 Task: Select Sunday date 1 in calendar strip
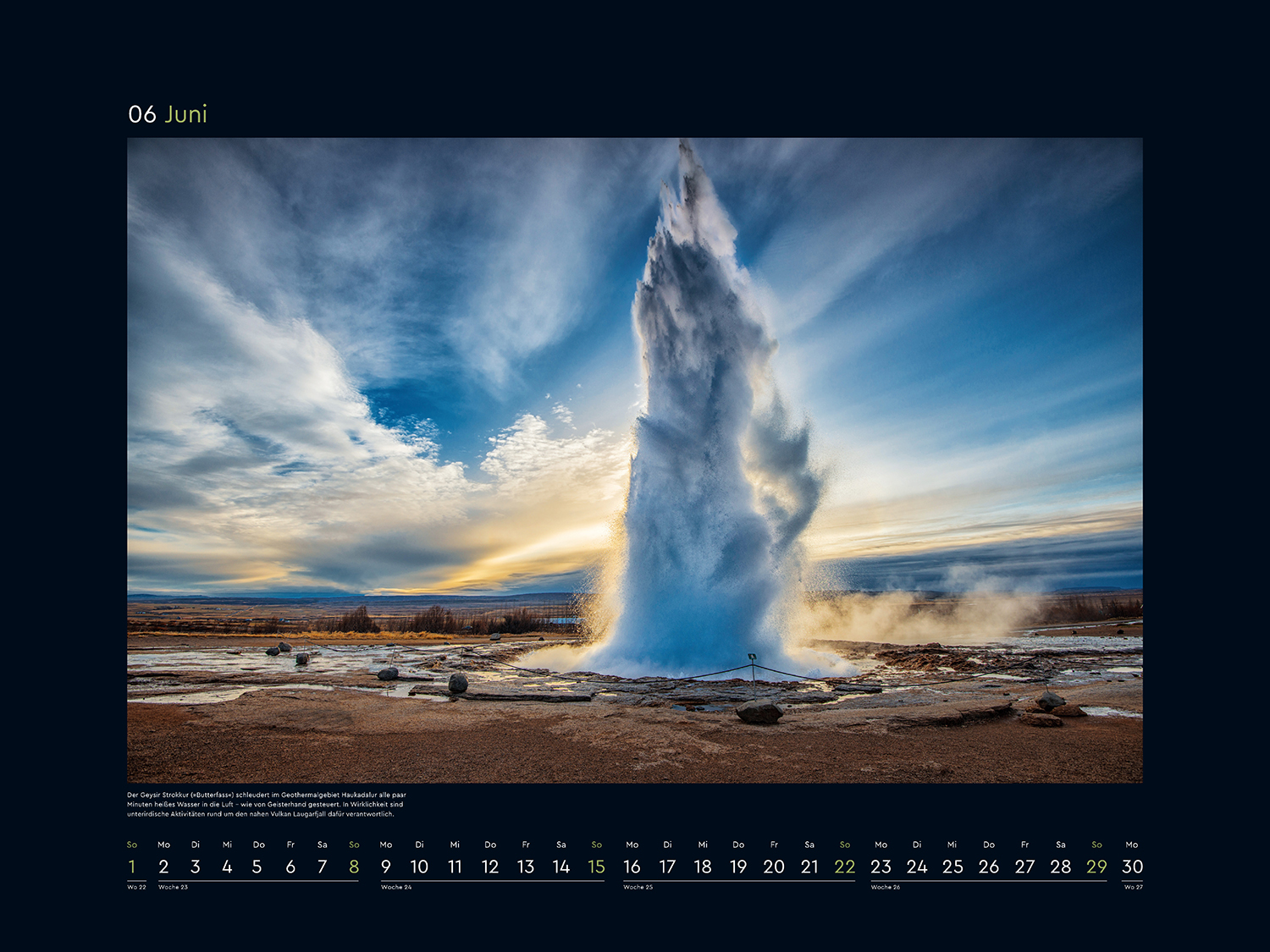point(132,867)
